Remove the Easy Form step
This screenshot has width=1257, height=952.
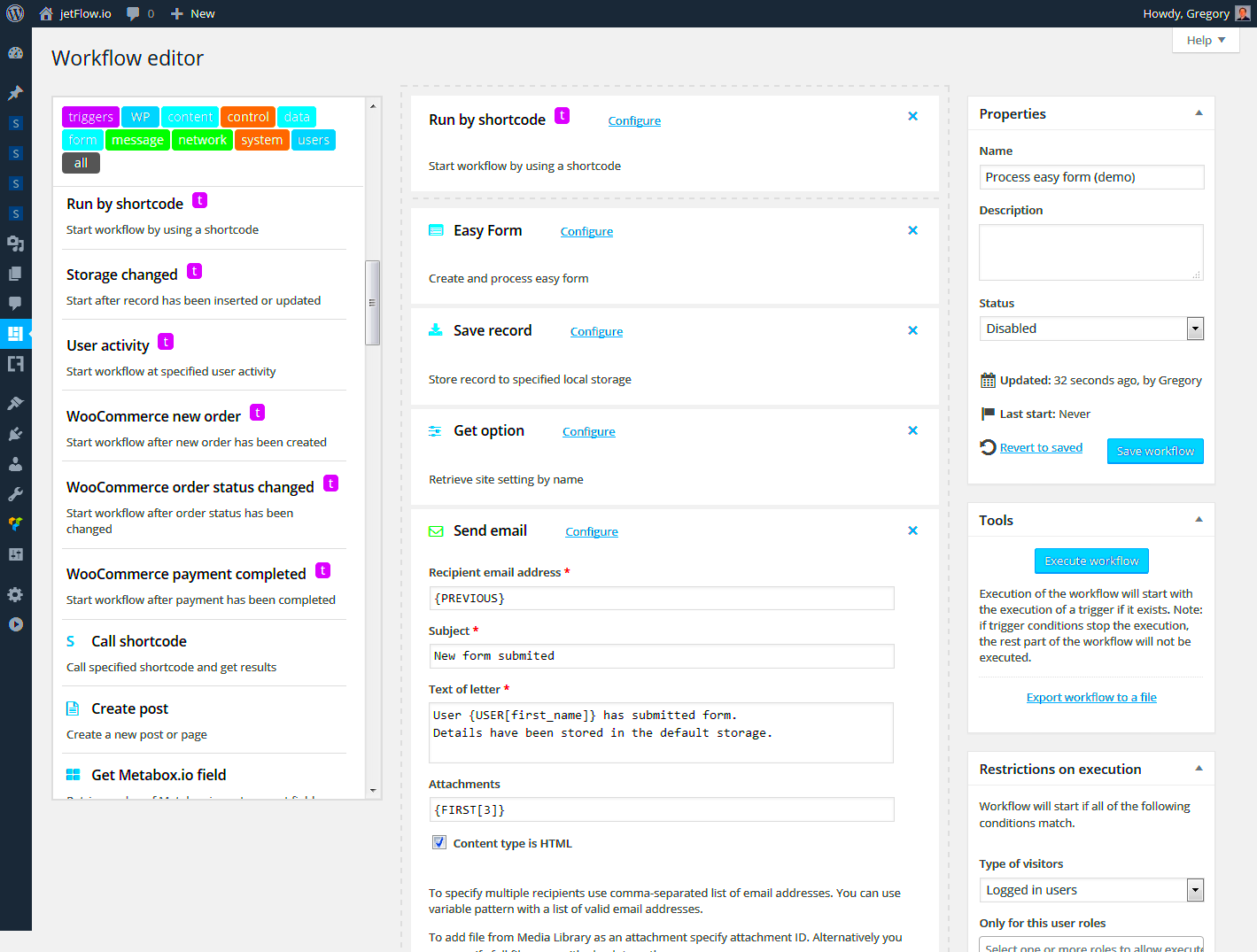[x=912, y=230]
